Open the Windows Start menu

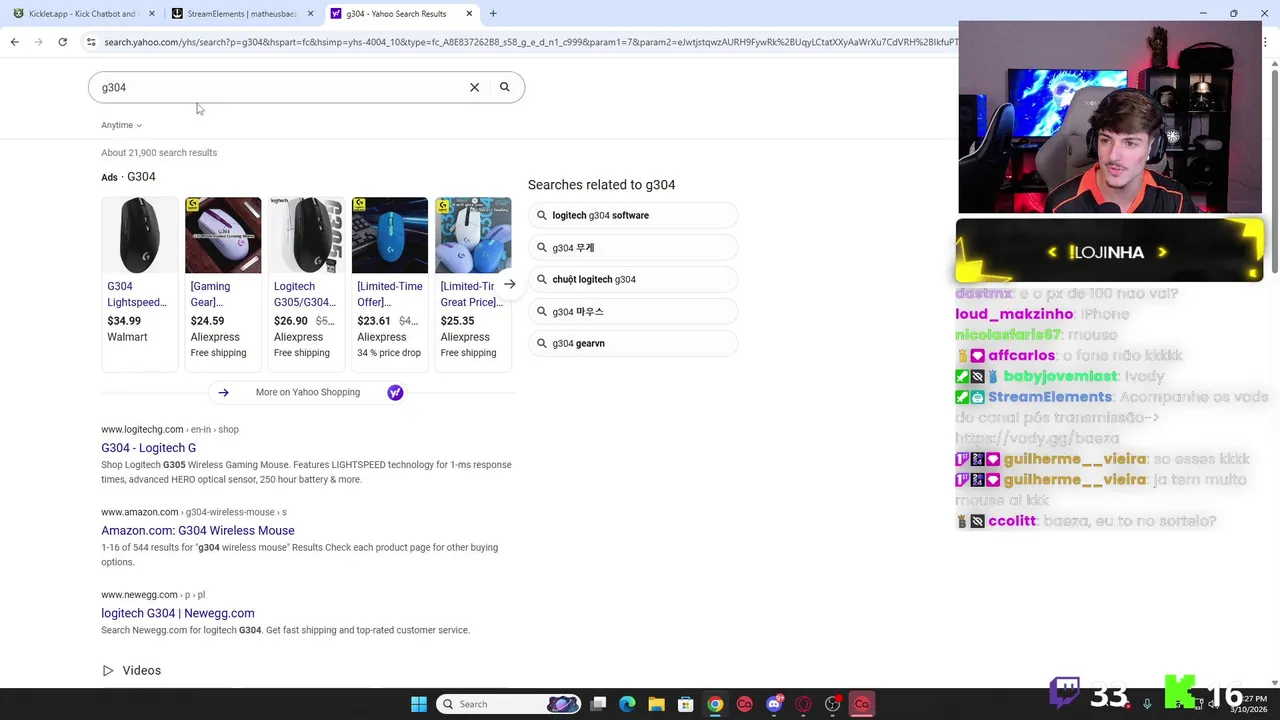[x=419, y=704]
